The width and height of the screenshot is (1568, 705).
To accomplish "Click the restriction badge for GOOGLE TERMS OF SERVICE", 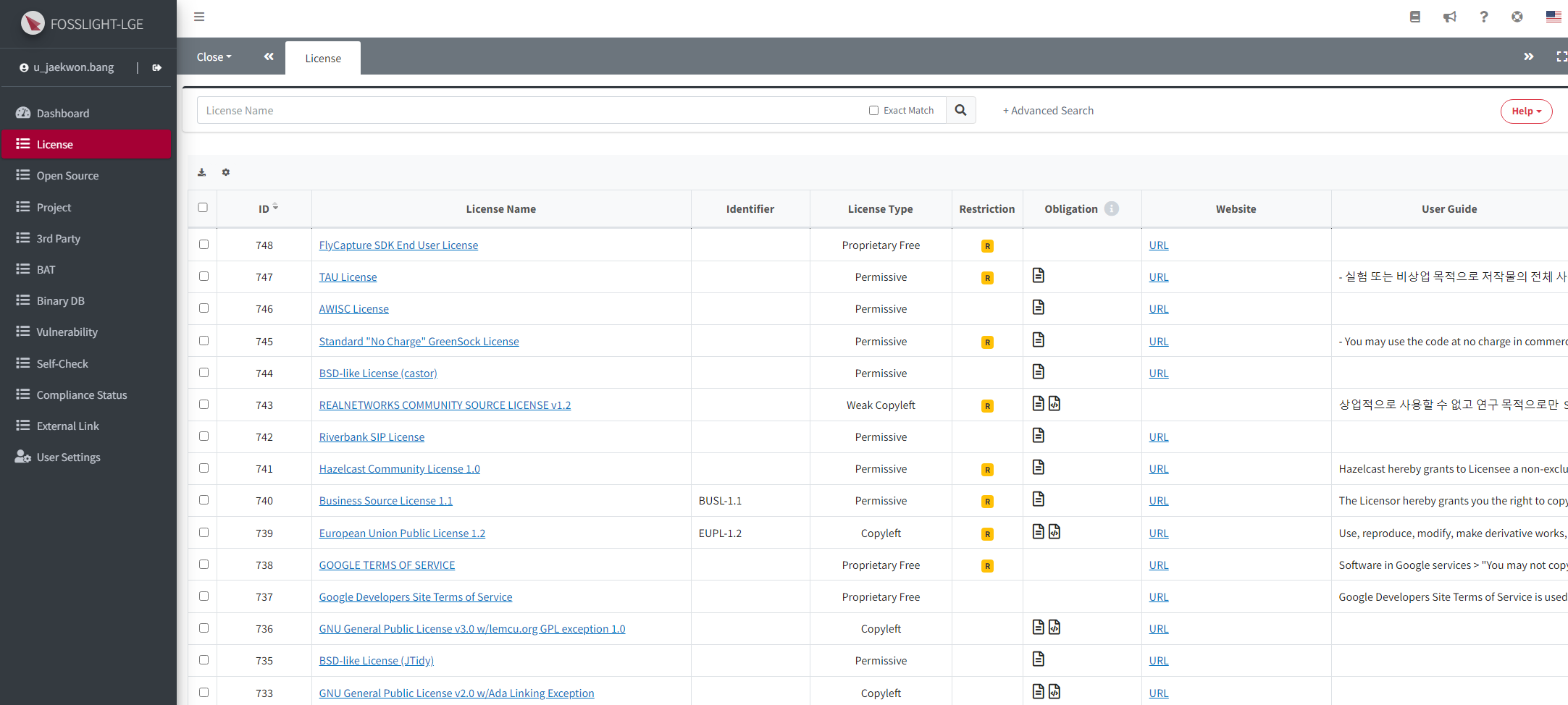I will pos(987,566).
